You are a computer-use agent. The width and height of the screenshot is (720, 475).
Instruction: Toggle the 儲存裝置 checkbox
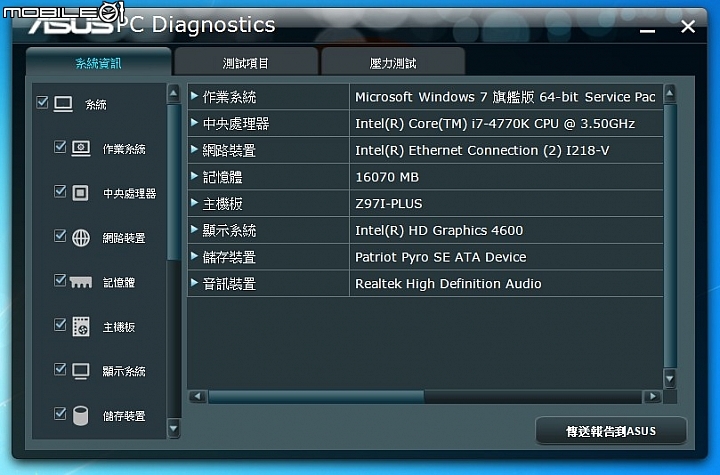[x=60, y=413]
